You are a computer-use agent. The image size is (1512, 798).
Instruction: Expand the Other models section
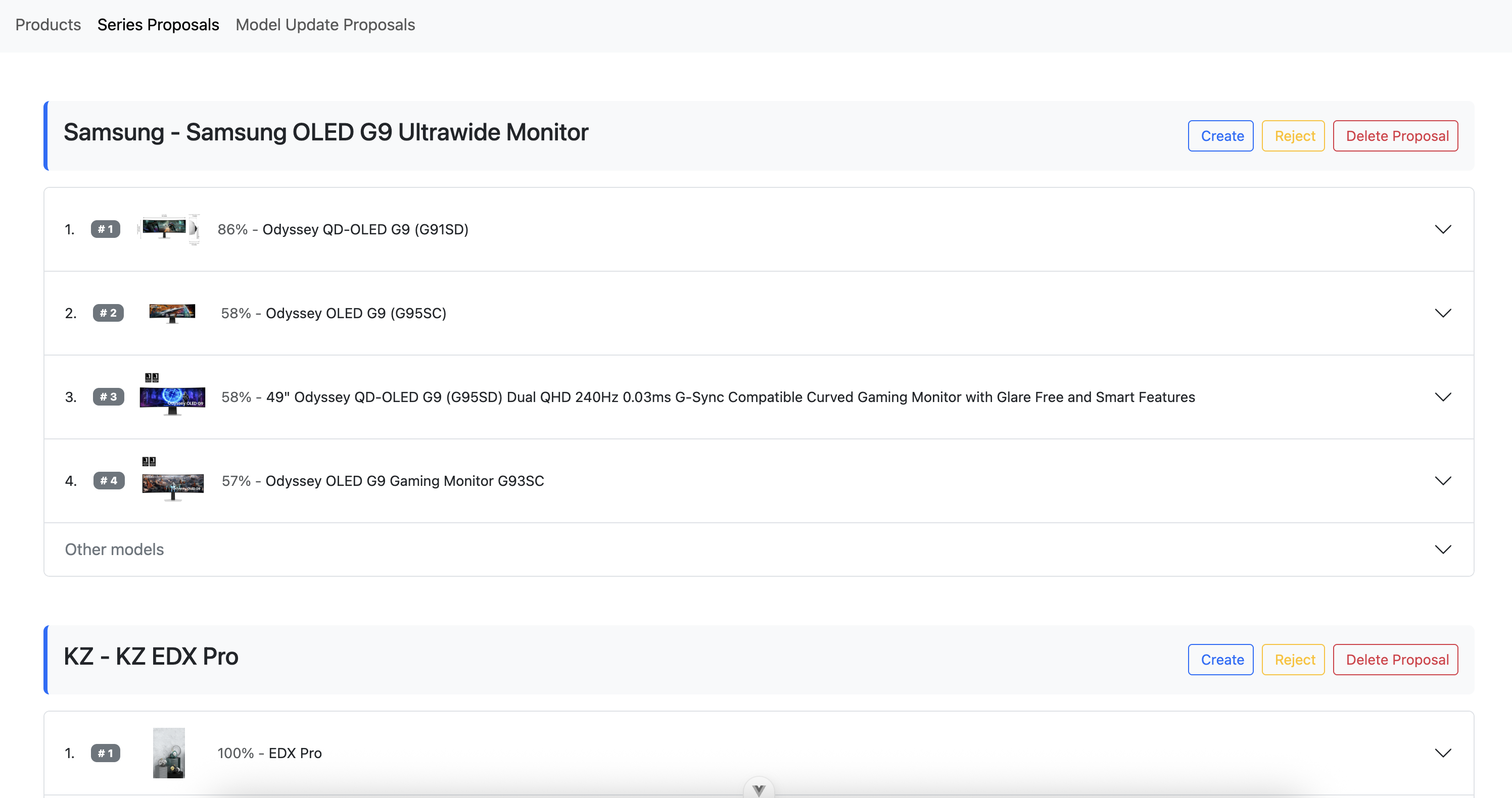1443,550
